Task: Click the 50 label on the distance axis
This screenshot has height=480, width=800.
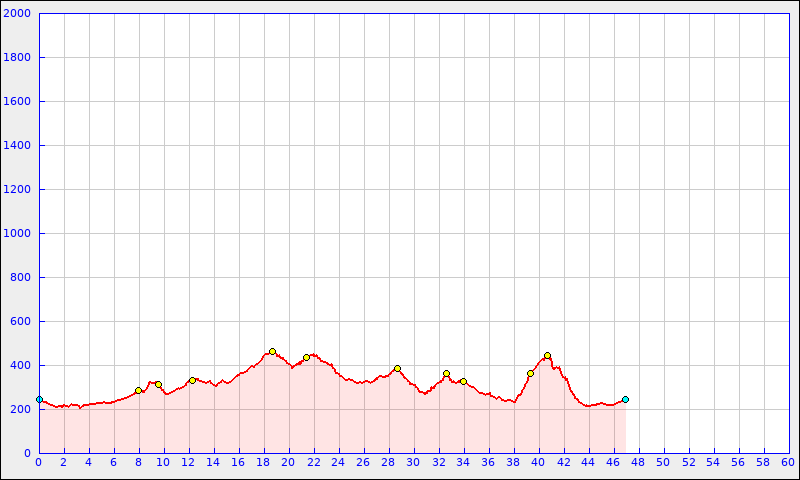Action: pyautogui.click(x=663, y=462)
